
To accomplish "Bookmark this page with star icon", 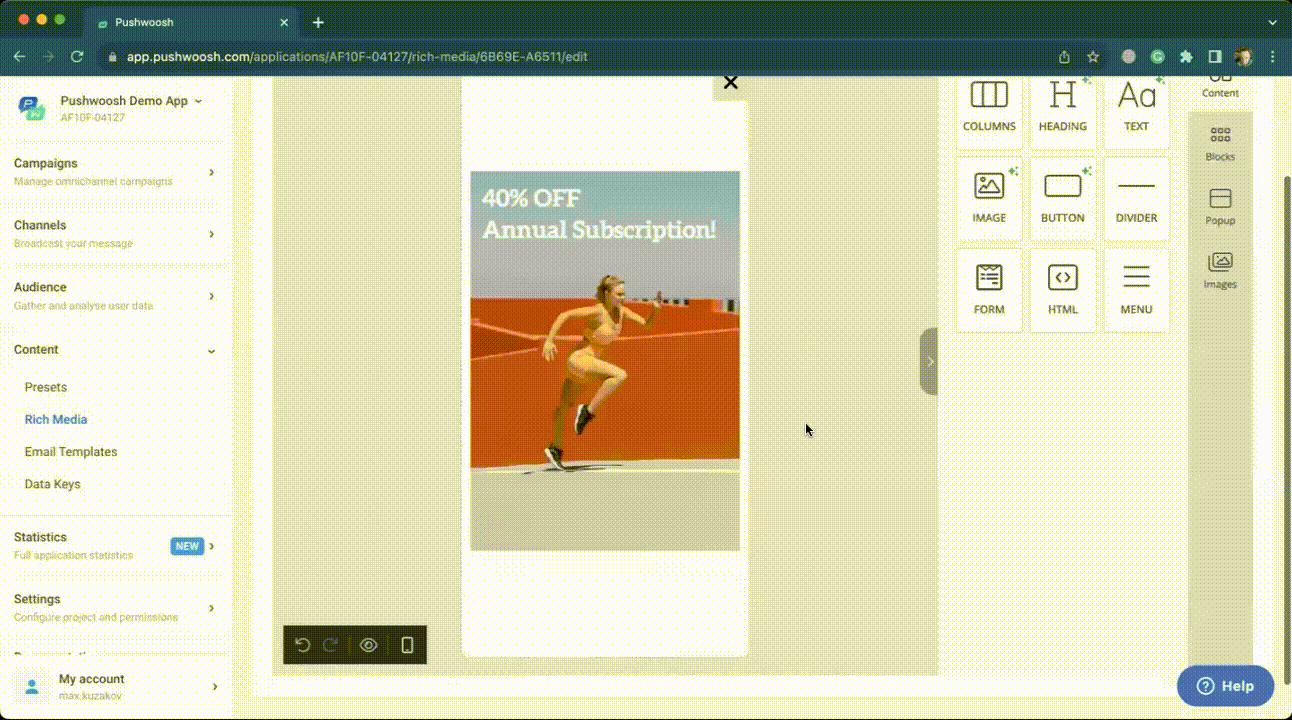I will (x=1093, y=57).
